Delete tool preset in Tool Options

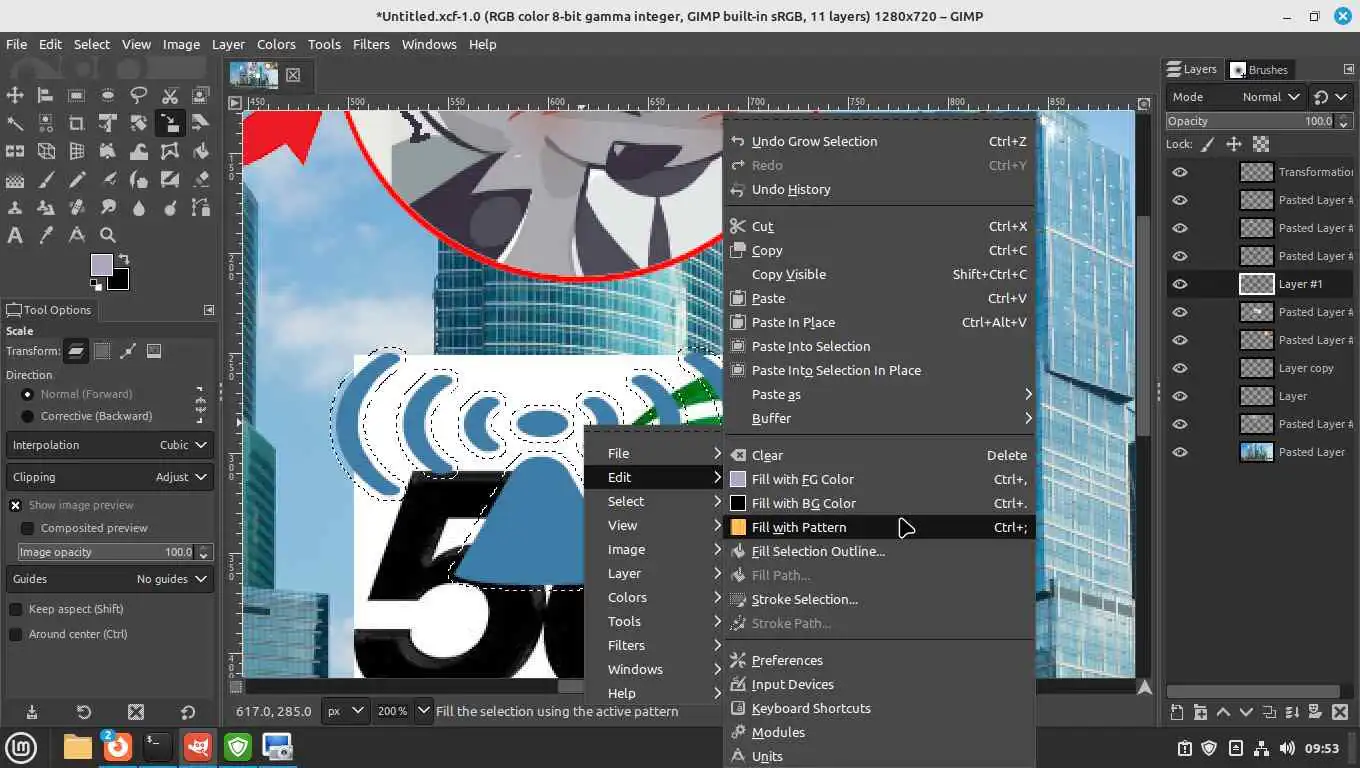point(136,712)
